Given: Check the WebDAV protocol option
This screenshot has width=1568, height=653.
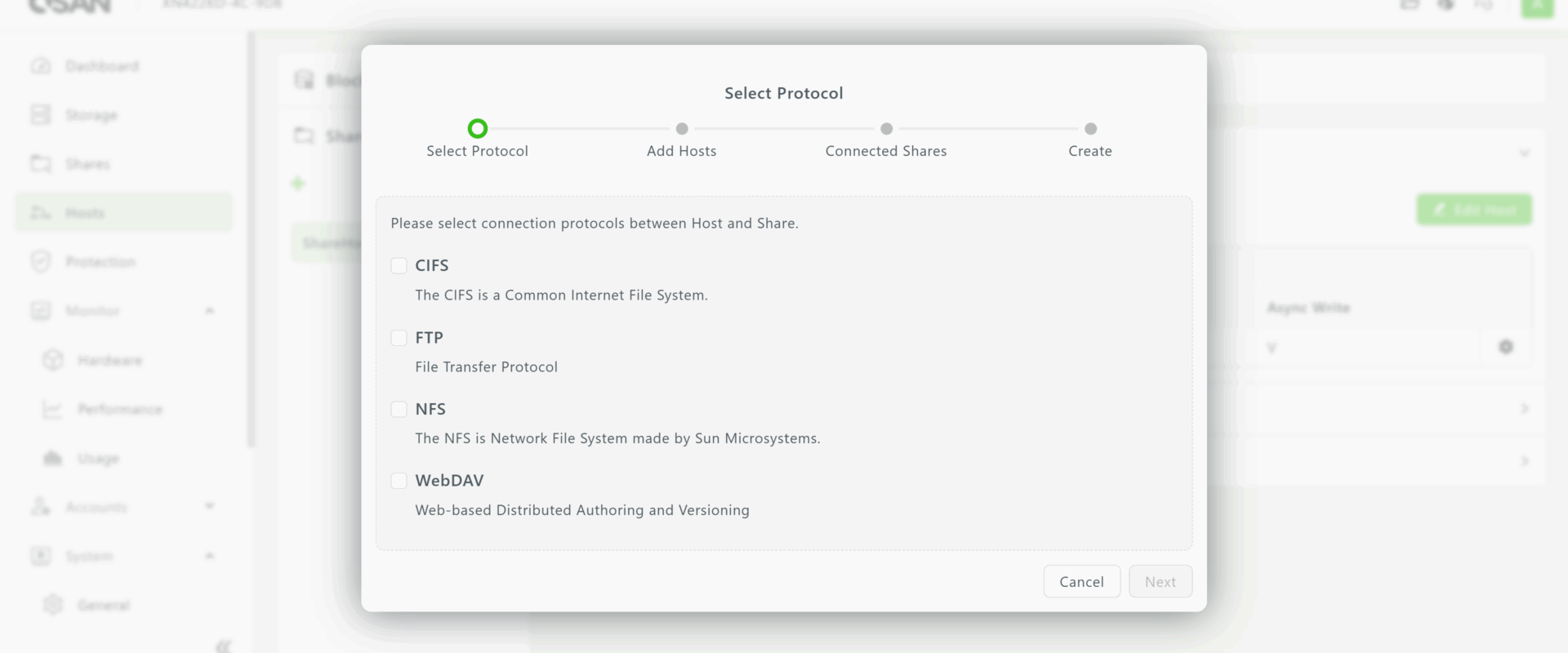Looking at the screenshot, I should 399,481.
